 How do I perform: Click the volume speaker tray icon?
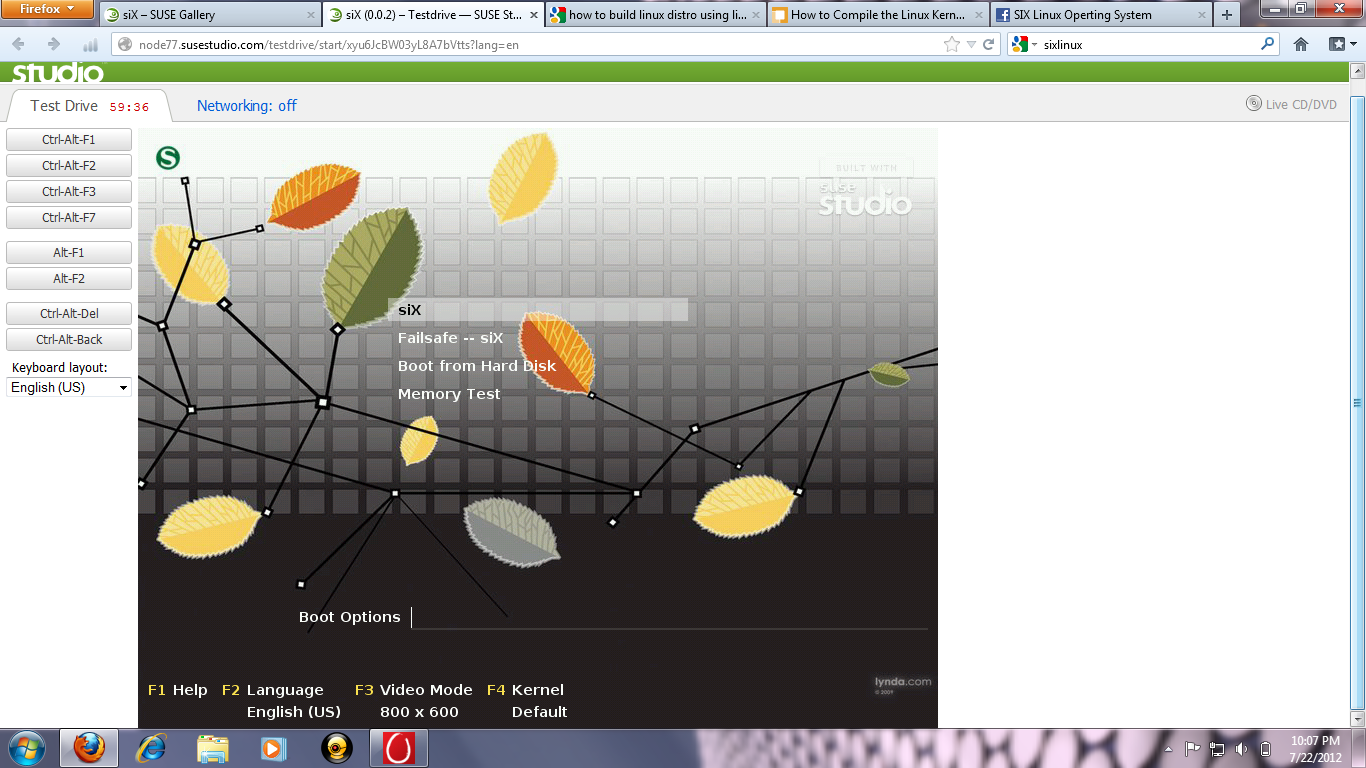1241,748
